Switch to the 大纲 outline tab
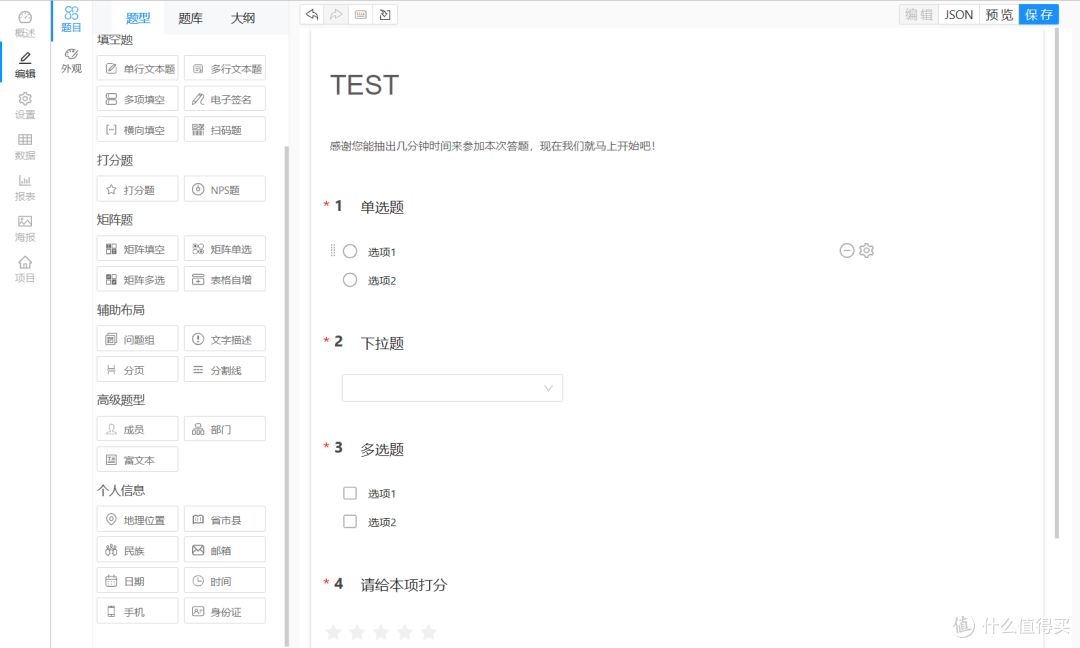This screenshot has width=1080, height=648. click(242, 19)
